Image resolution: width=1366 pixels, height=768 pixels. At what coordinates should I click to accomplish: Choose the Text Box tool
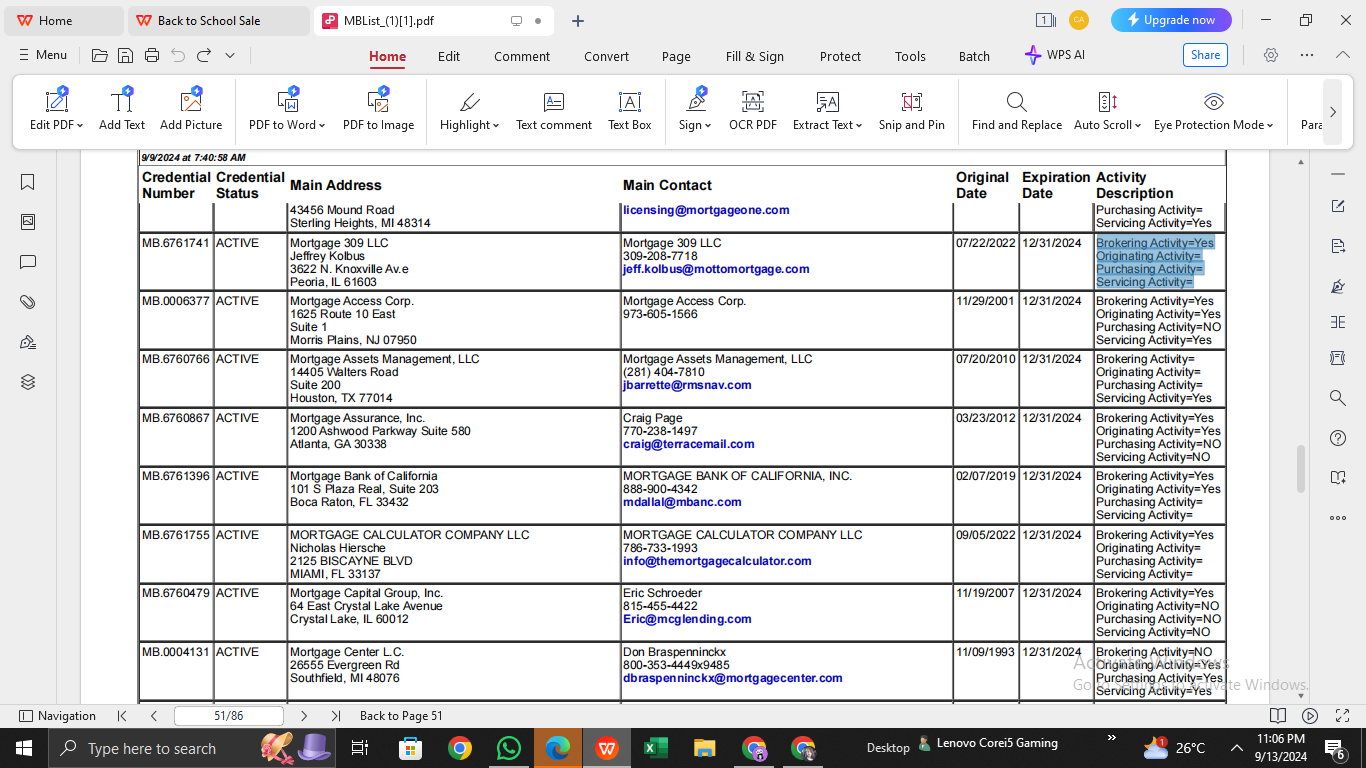[630, 110]
